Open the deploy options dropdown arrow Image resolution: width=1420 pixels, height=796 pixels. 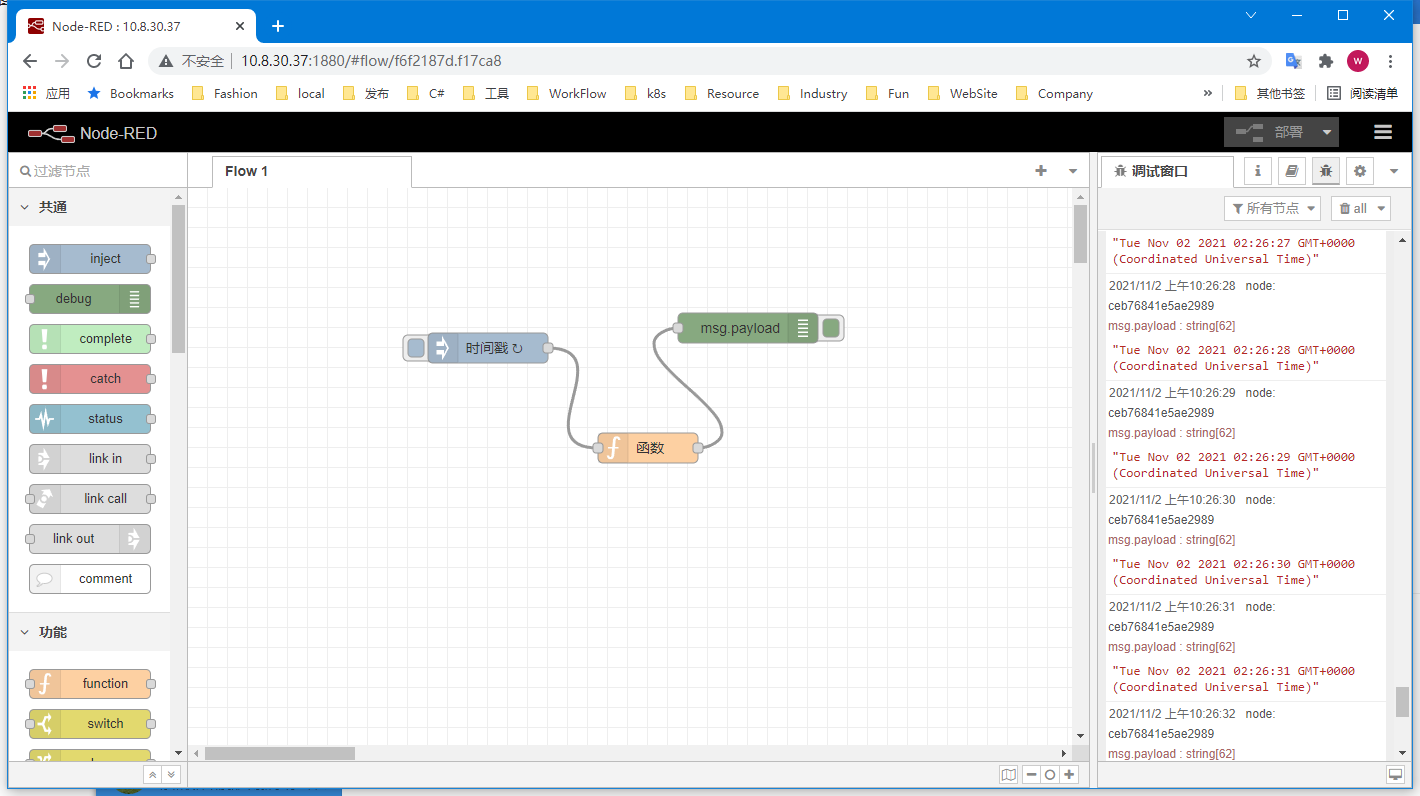(x=1326, y=132)
